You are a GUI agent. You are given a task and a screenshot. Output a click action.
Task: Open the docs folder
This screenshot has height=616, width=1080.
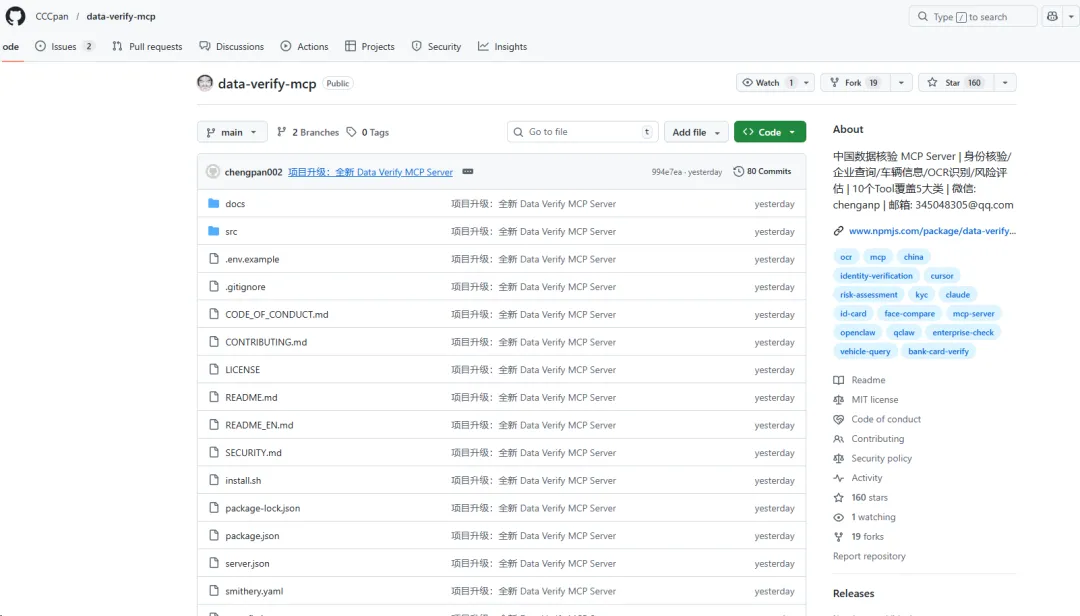pyautogui.click(x=235, y=204)
